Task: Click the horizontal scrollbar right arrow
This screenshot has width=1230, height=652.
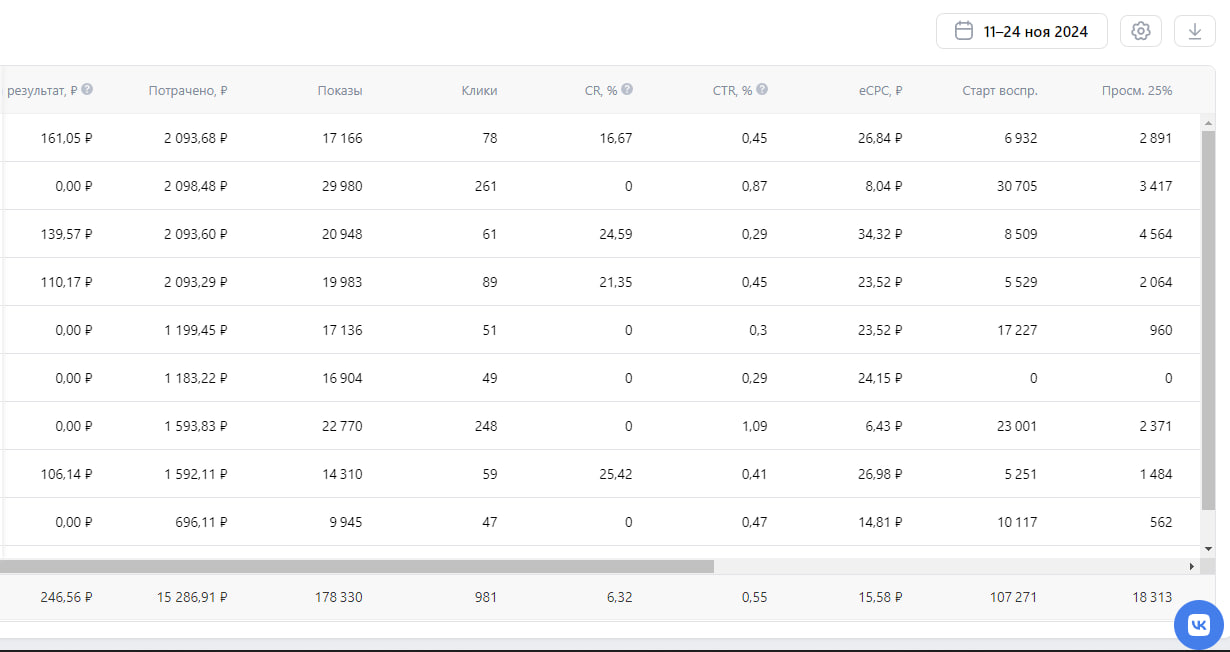Action: tap(1191, 566)
